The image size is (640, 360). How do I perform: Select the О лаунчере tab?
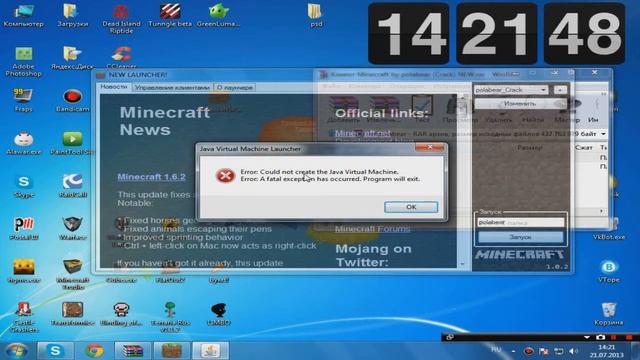click(235, 87)
